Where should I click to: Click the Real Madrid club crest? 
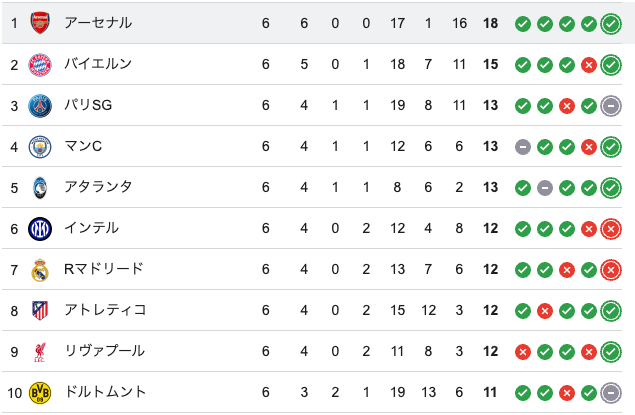pos(40,269)
